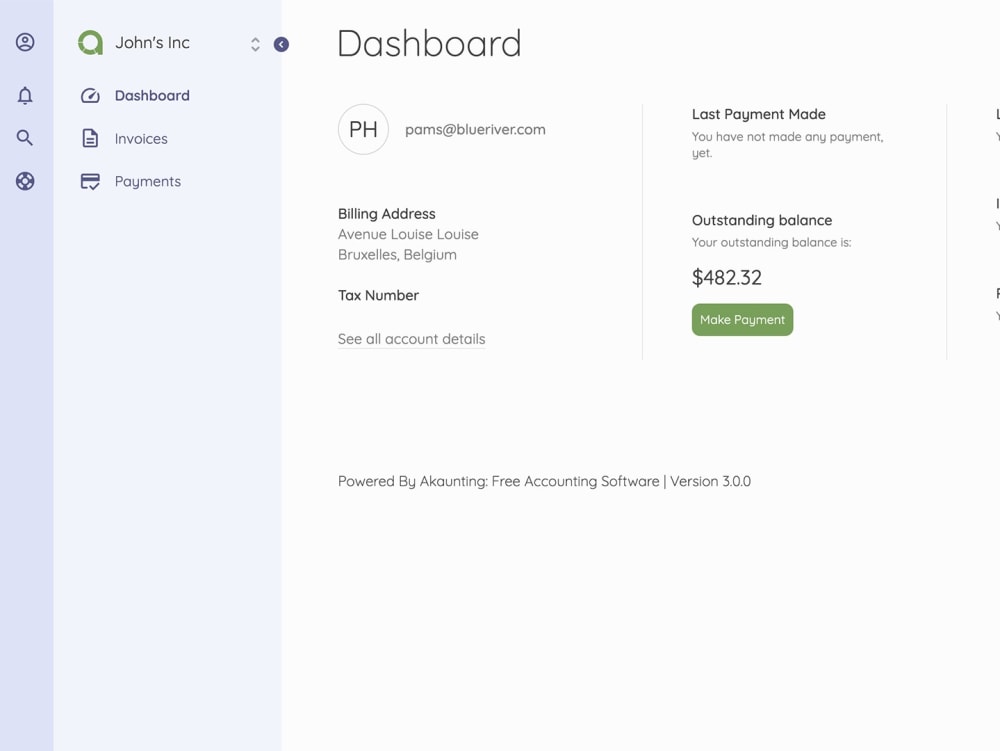Click the Invoices document icon
Image resolution: width=1000 pixels, height=751 pixels.
90,138
